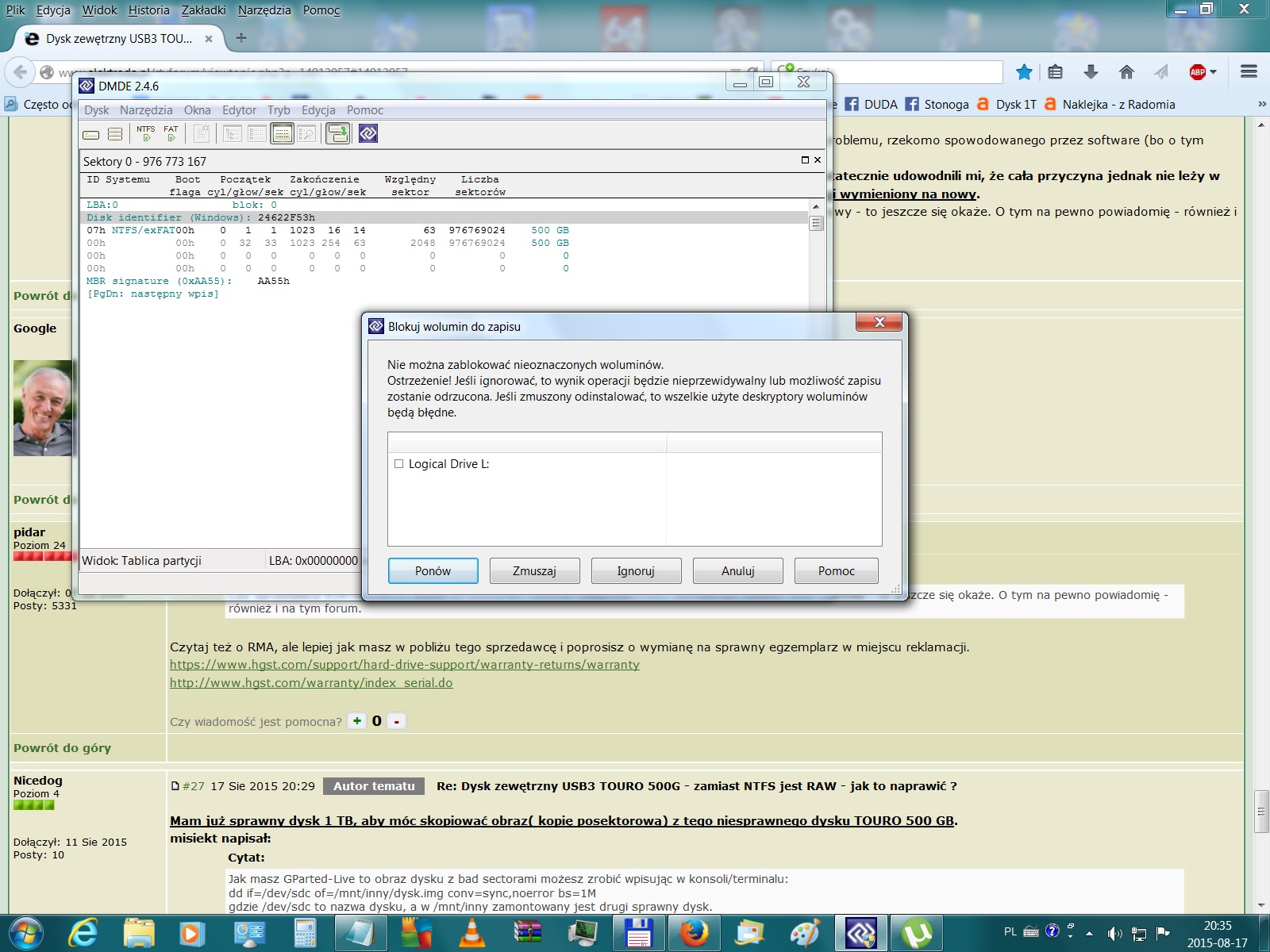Open a new browser tab
This screenshot has width=1270, height=952.
(x=241, y=37)
